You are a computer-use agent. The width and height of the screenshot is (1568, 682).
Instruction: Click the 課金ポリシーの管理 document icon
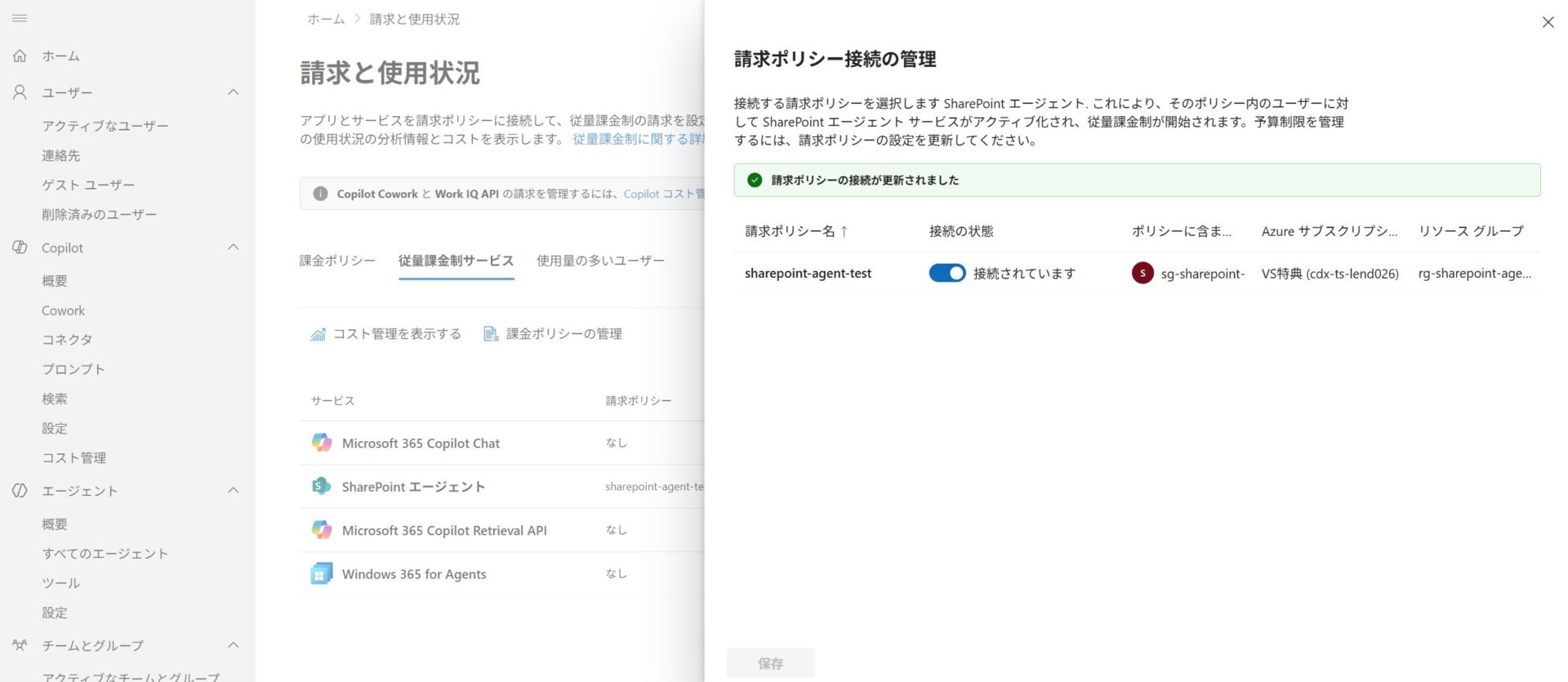[491, 334]
